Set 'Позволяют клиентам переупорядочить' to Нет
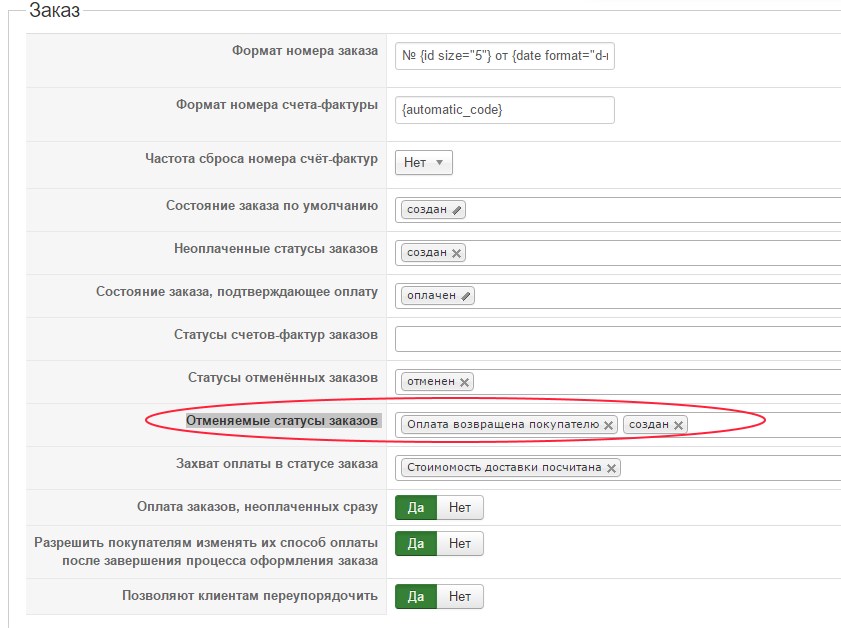841x628 pixels. click(460, 597)
